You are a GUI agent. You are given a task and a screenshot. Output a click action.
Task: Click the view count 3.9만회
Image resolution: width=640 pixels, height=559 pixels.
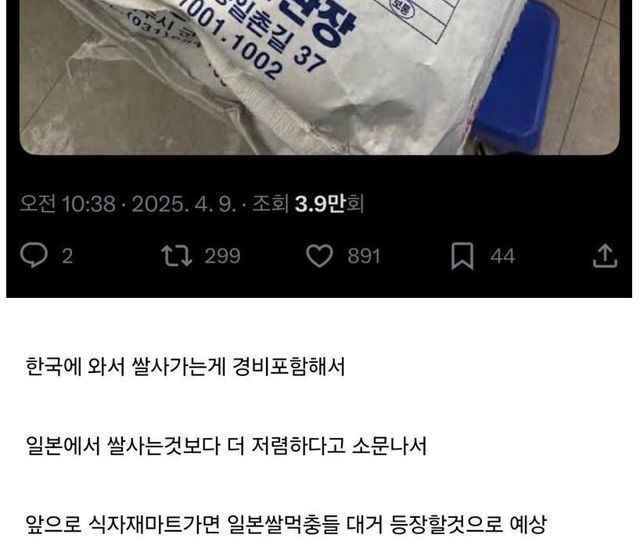pos(329,203)
